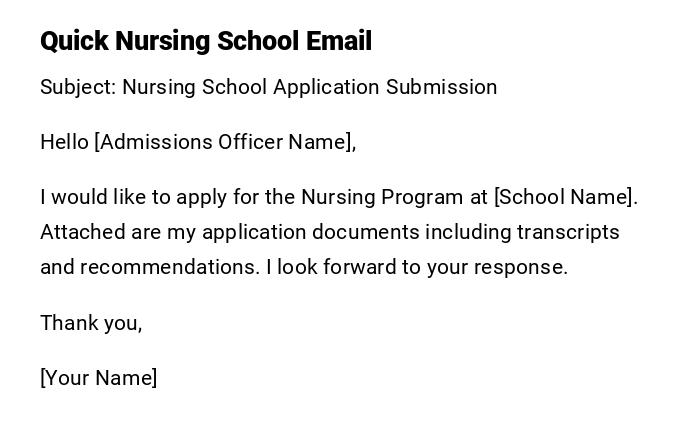Screen dimensions: 700x440
Task: Click the greeting word 'Hello'
Action: 64,142
